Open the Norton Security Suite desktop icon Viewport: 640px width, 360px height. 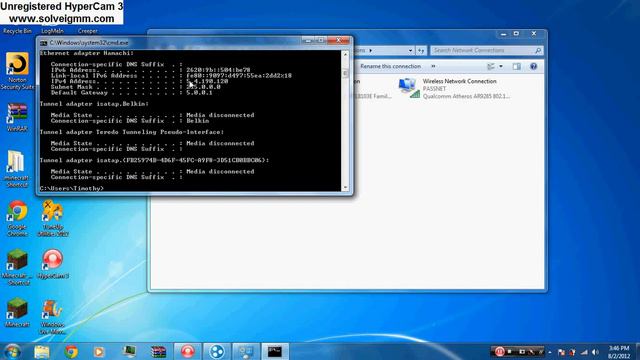tap(17, 71)
